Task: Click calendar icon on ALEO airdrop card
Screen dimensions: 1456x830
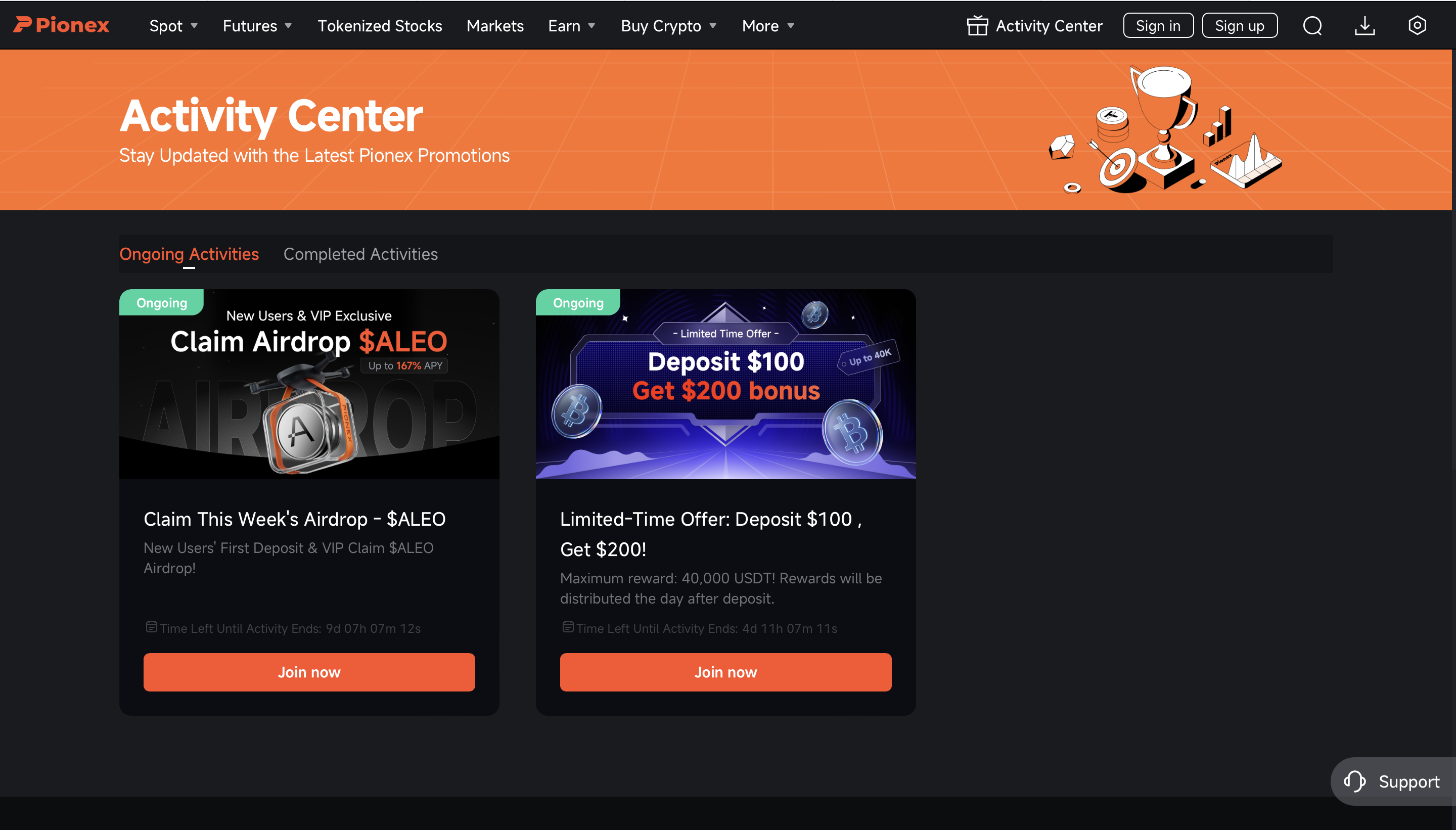Action: click(x=151, y=627)
